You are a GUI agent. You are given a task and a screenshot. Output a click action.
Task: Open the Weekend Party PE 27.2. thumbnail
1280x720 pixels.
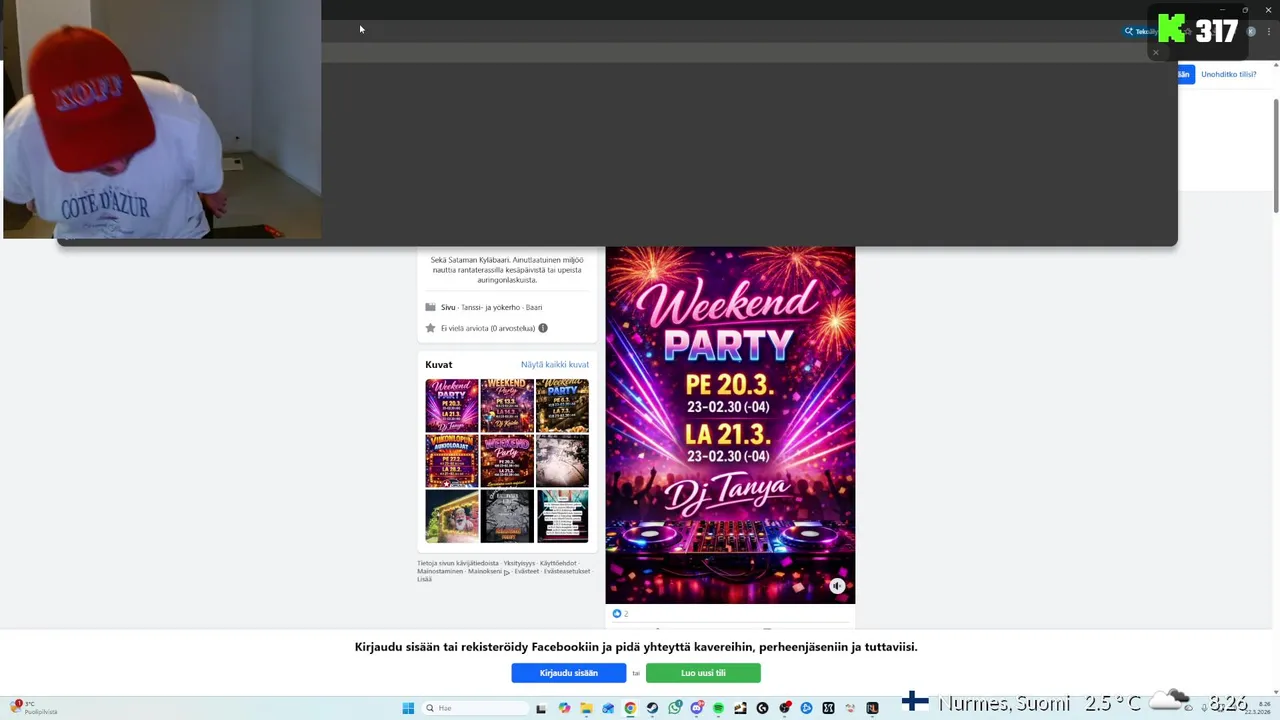[507, 460]
